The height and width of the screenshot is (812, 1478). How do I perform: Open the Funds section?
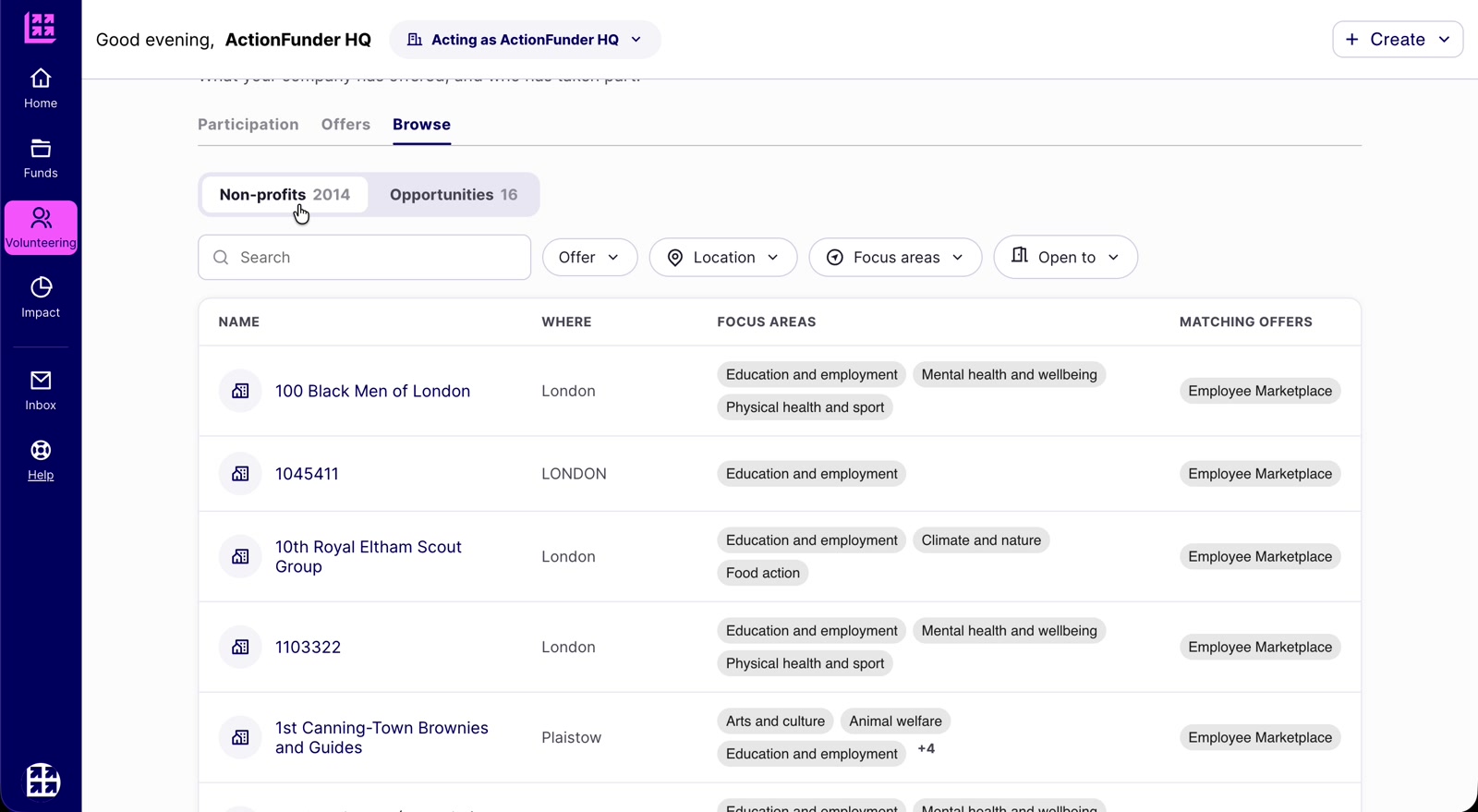pyautogui.click(x=41, y=159)
